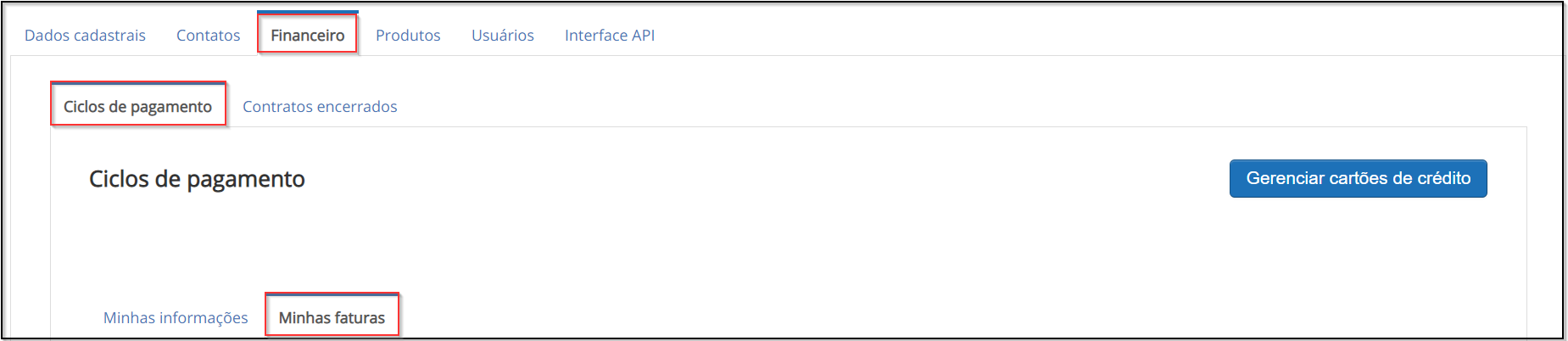The width and height of the screenshot is (1568, 341).
Task: Open the Dados cadastrais tab
Action: 85,36
